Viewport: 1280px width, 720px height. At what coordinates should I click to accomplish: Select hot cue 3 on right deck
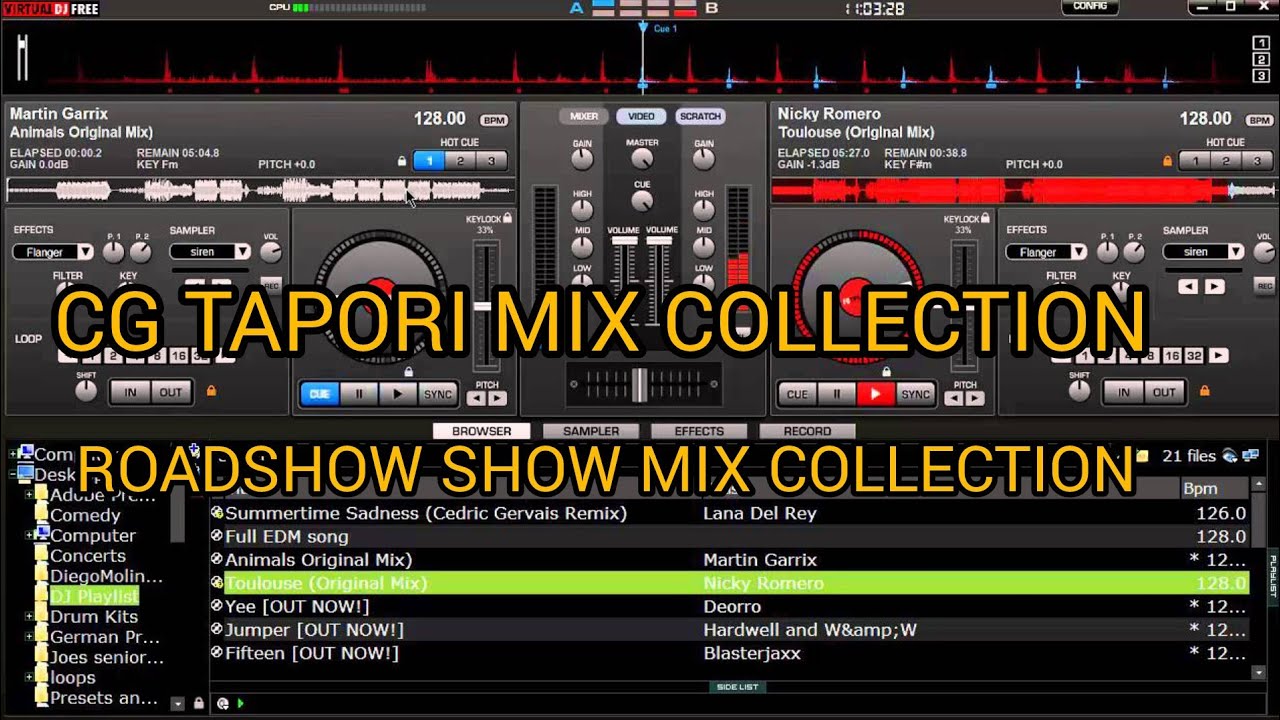[x=1257, y=161]
